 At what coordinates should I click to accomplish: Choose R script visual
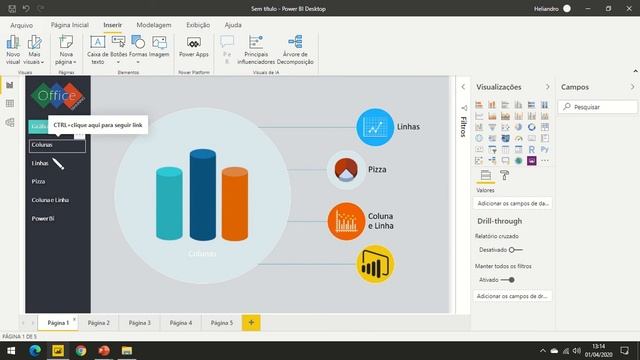531,149
